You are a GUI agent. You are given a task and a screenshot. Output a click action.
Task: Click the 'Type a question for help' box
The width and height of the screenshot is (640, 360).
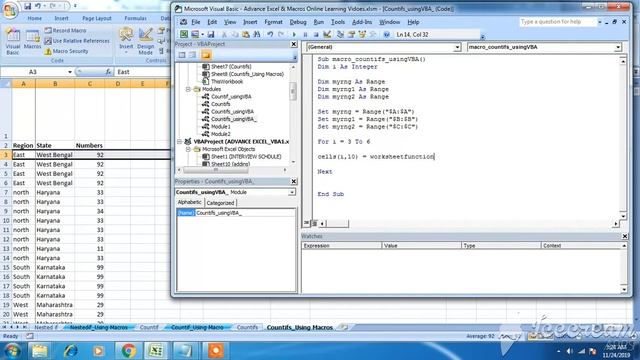pyautogui.click(x=558, y=22)
